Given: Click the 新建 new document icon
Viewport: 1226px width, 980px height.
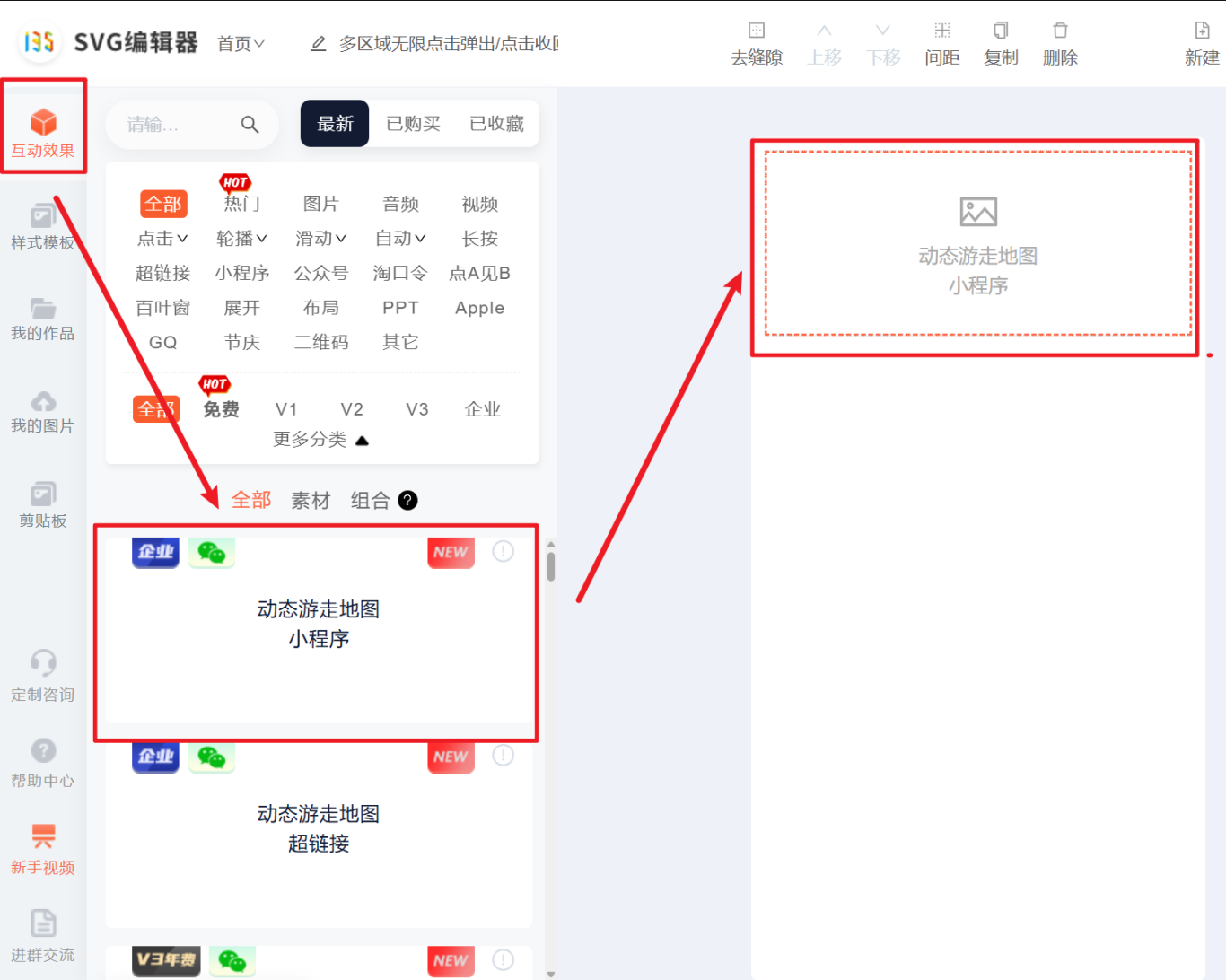Looking at the screenshot, I should pyautogui.click(x=1202, y=31).
